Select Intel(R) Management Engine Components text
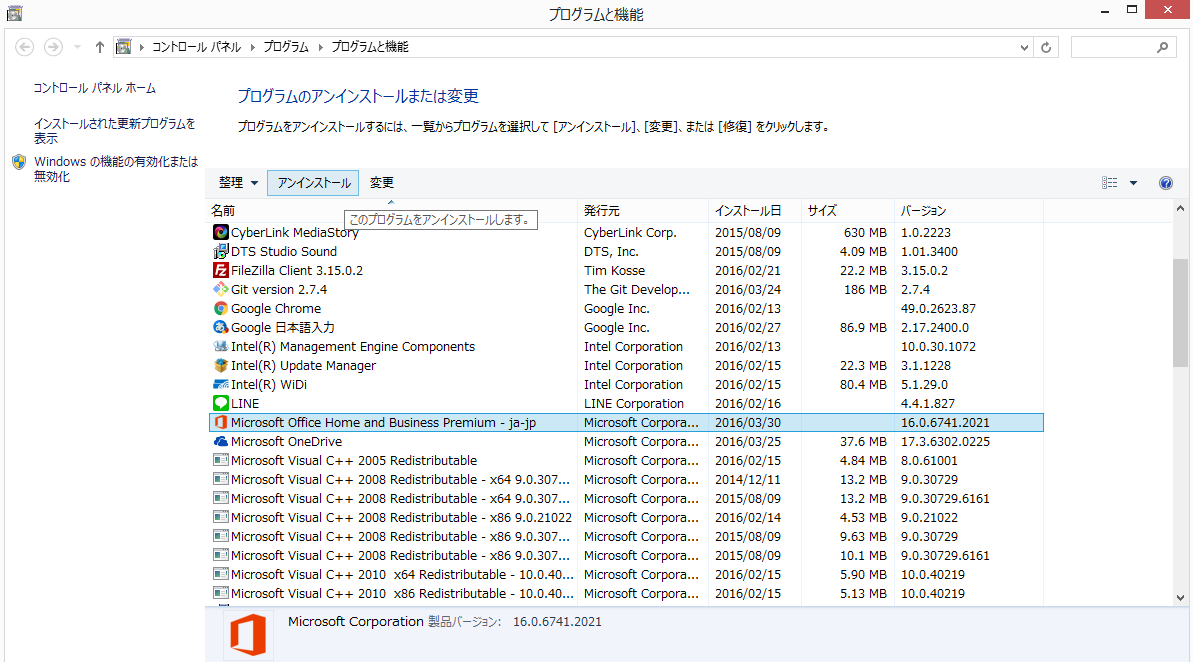This screenshot has width=1193, height=662. click(x=353, y=346)
